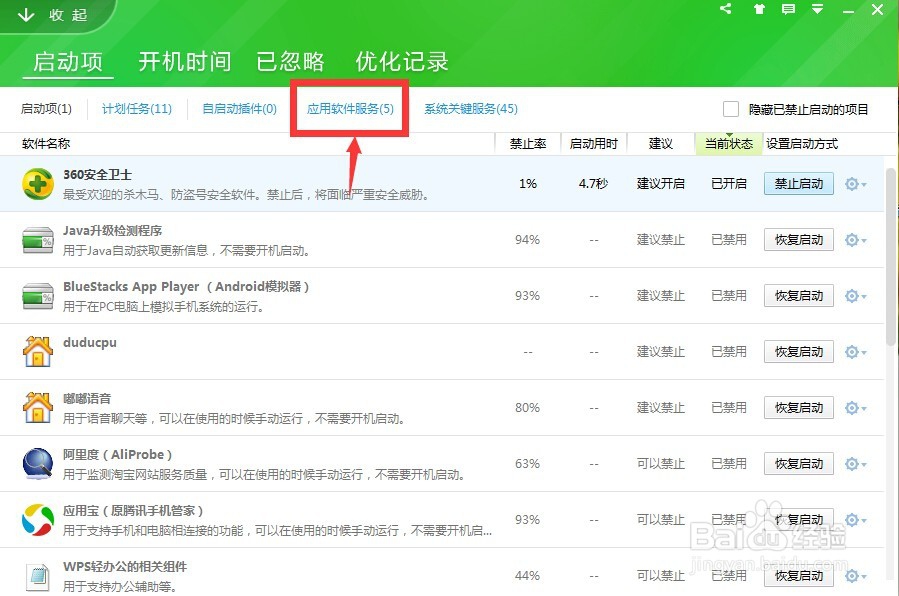
Task: Click the 44% disable rate value
Action: 527,575
